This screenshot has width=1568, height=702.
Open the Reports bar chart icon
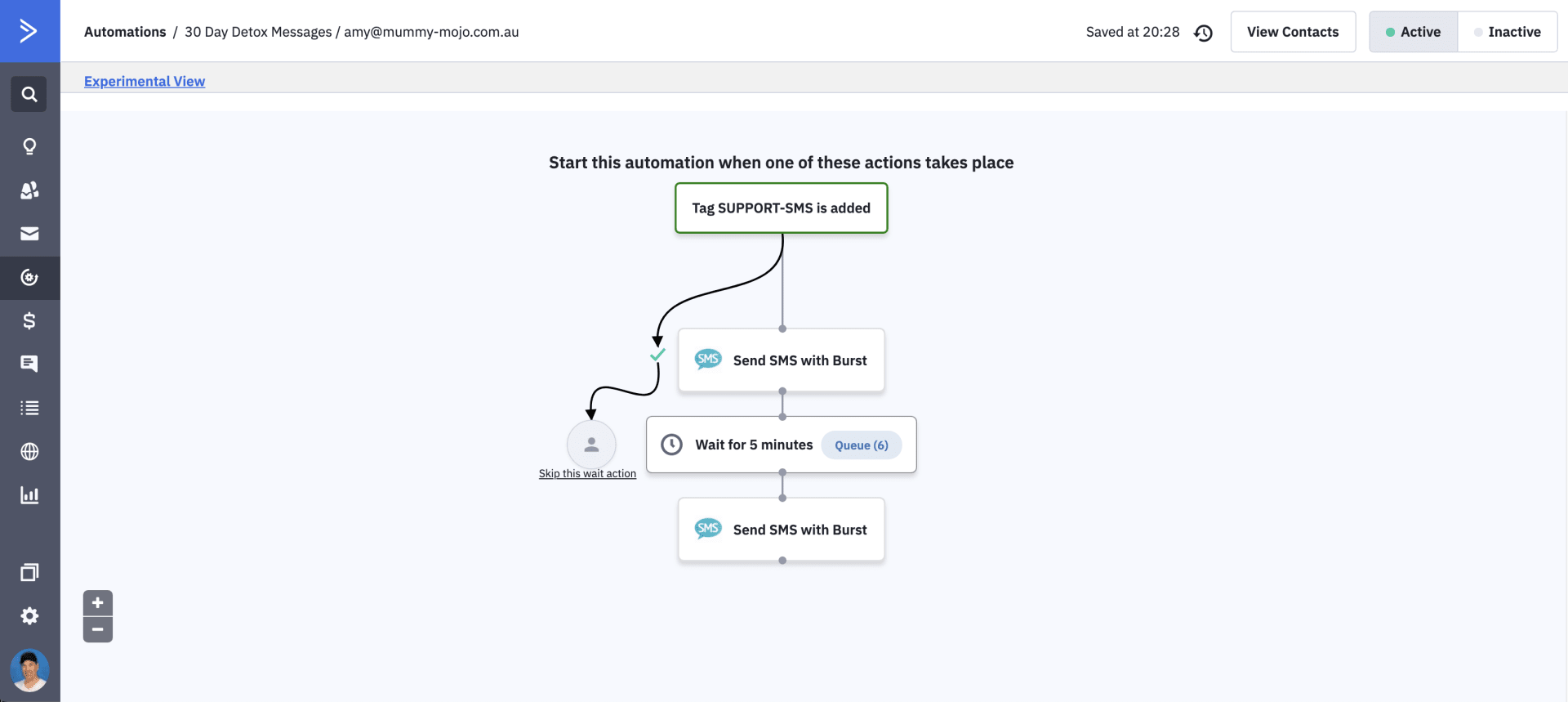(x=29, y=495)
